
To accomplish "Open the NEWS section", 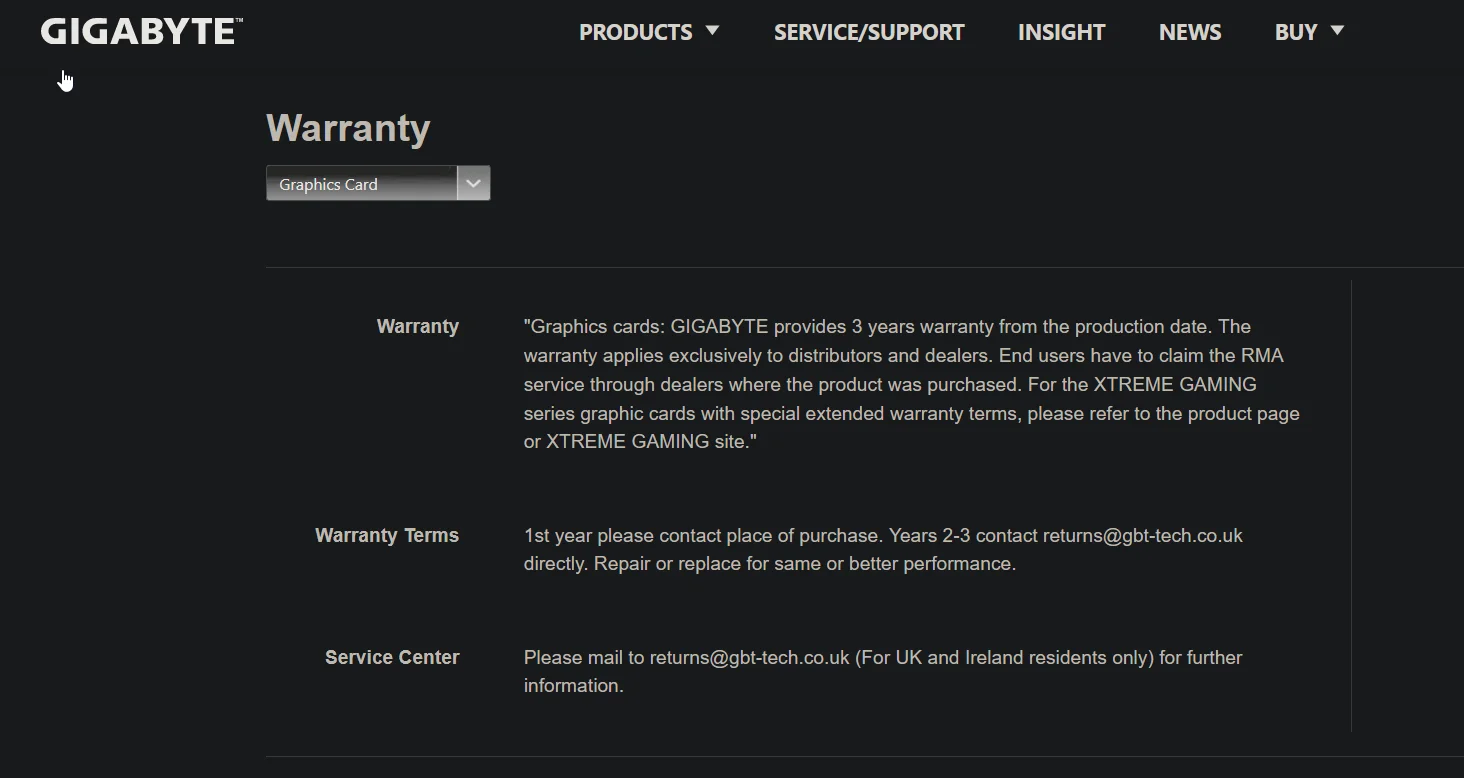I will click(x=1190, y=32).
